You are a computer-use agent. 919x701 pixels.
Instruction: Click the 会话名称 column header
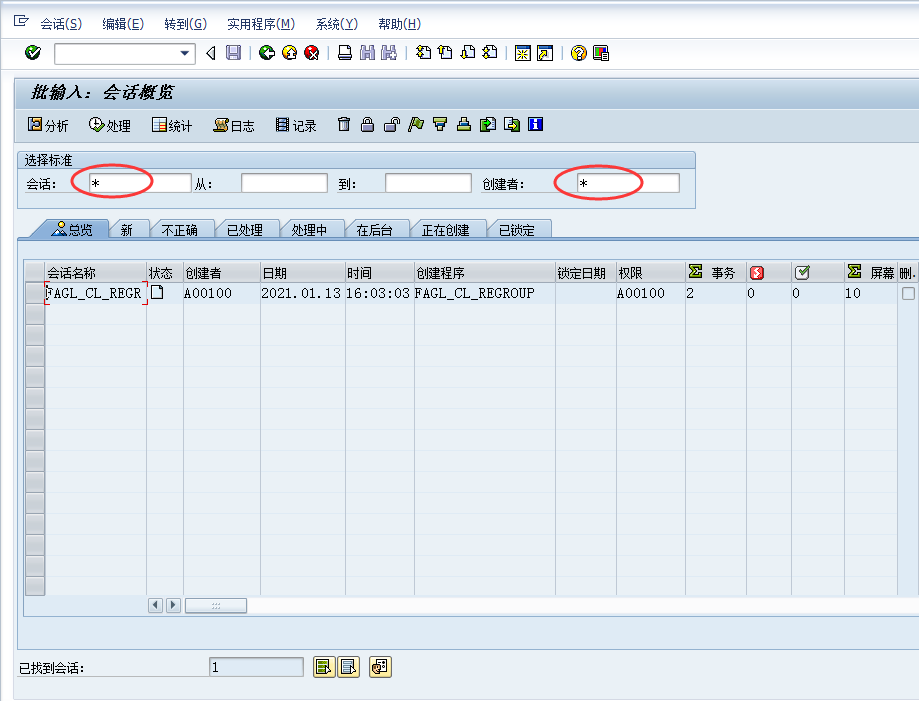96,273
